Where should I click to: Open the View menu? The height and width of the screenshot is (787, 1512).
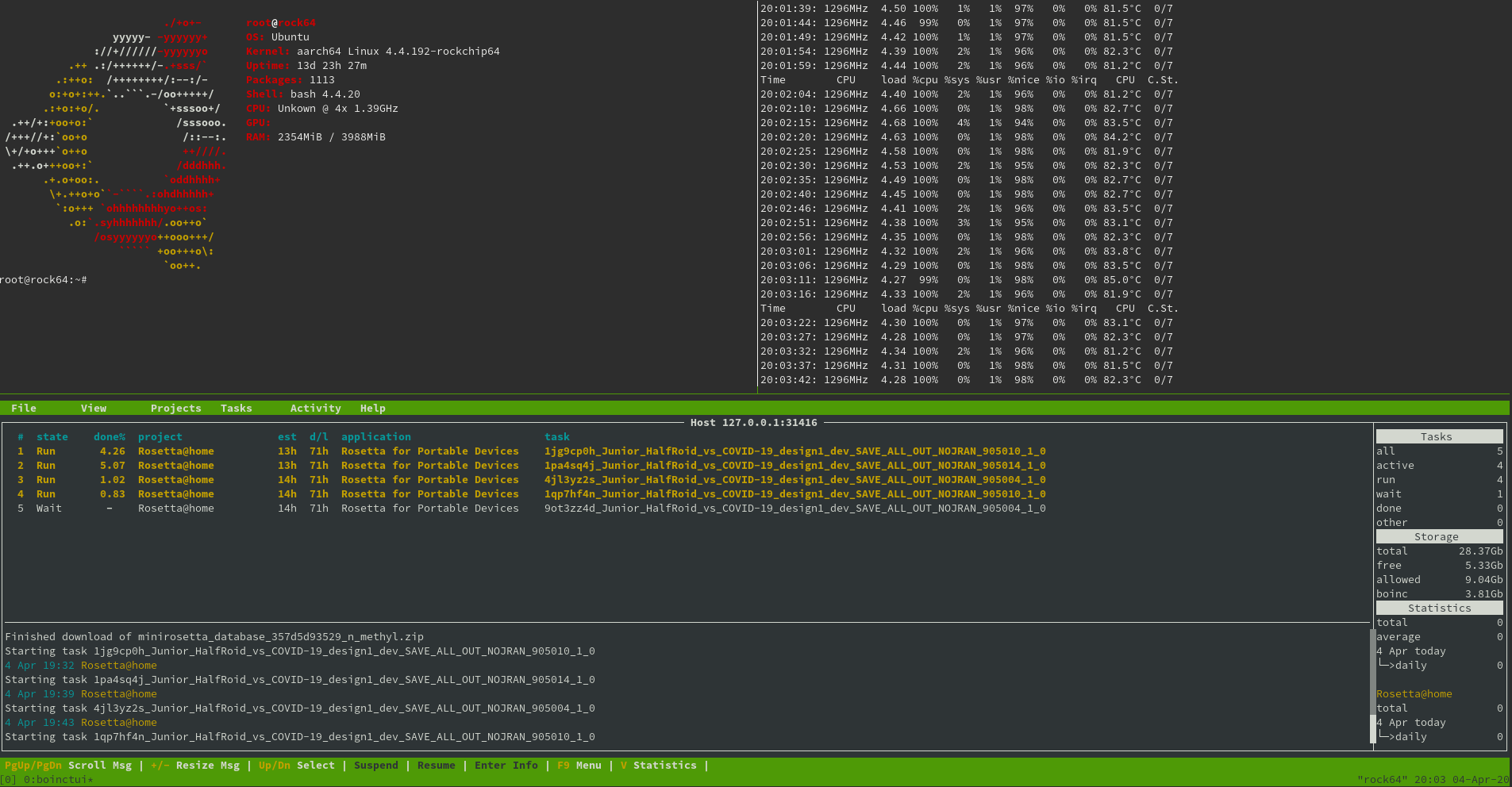point(94,409)
